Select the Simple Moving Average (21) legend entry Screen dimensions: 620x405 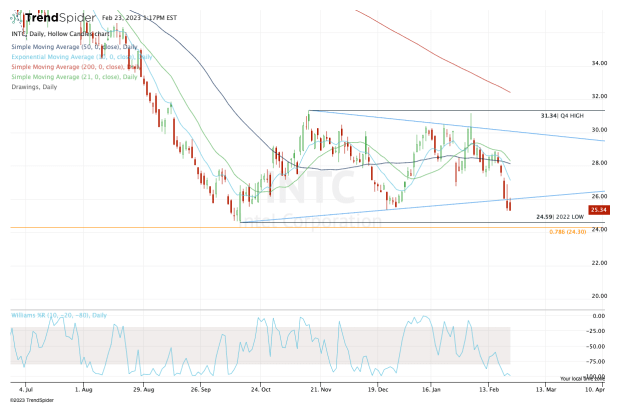coord(68,77)
